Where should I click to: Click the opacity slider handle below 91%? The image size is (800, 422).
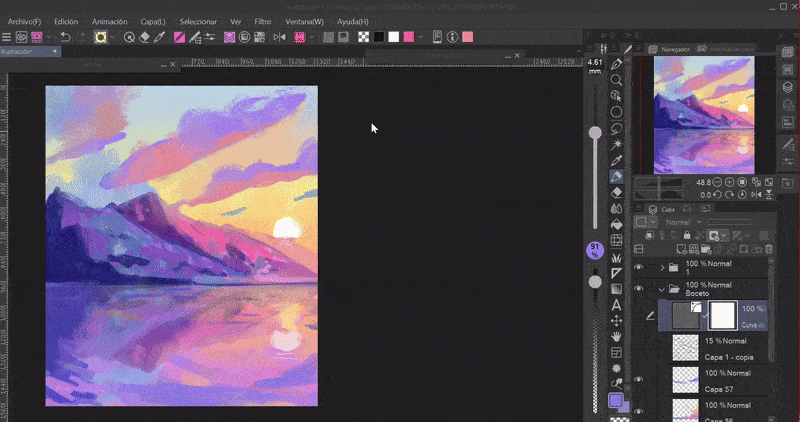[595, 282]
